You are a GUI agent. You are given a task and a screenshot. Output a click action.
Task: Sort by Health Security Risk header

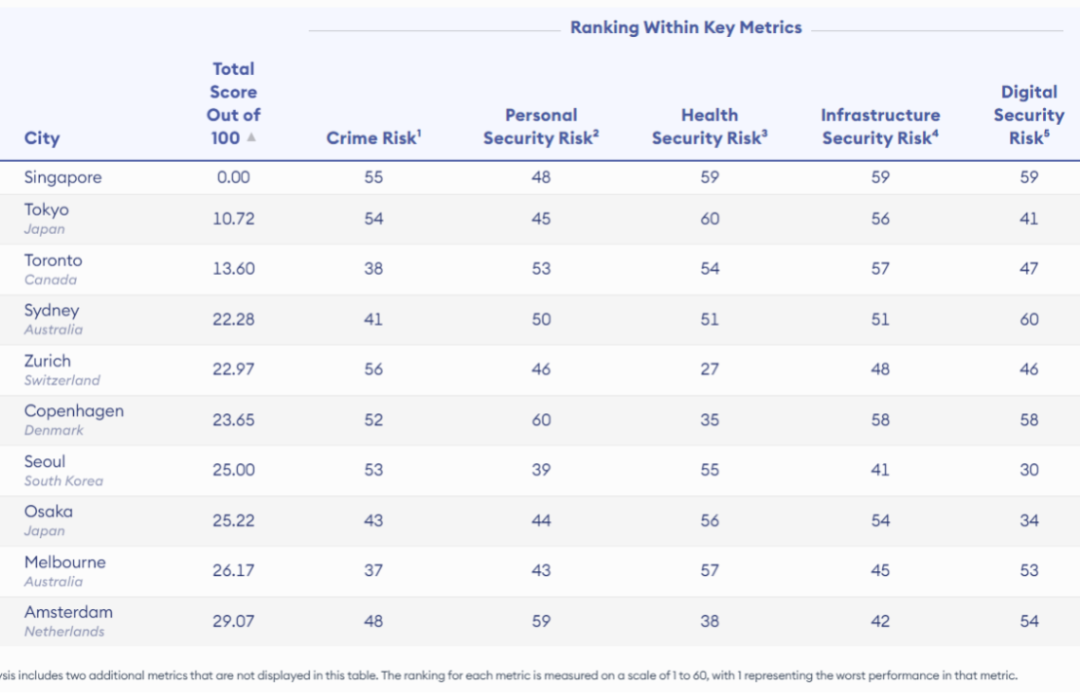(709, 127)
